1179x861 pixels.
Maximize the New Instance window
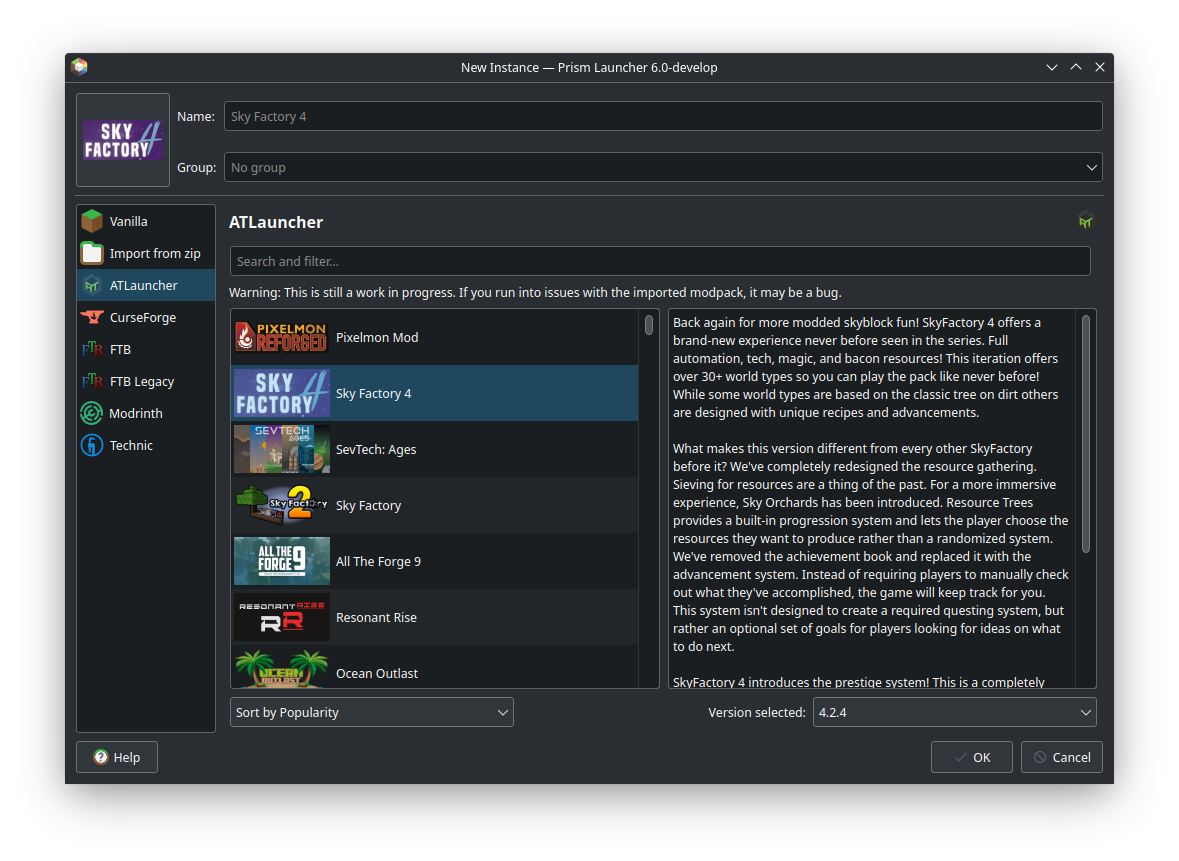click(x=1076, y=67)
